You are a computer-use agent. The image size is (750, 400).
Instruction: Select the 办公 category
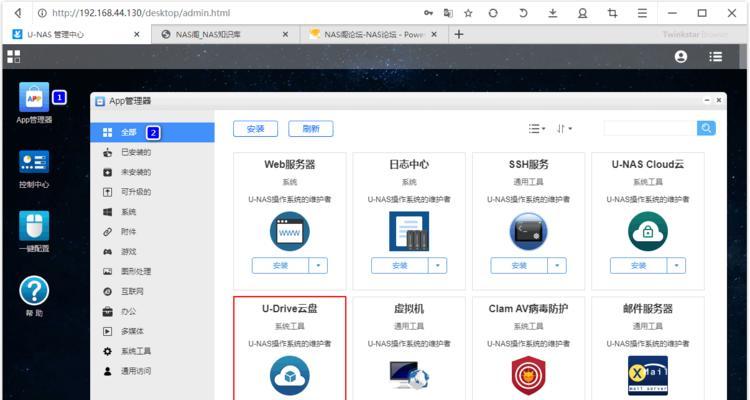(x=152, y=311)
